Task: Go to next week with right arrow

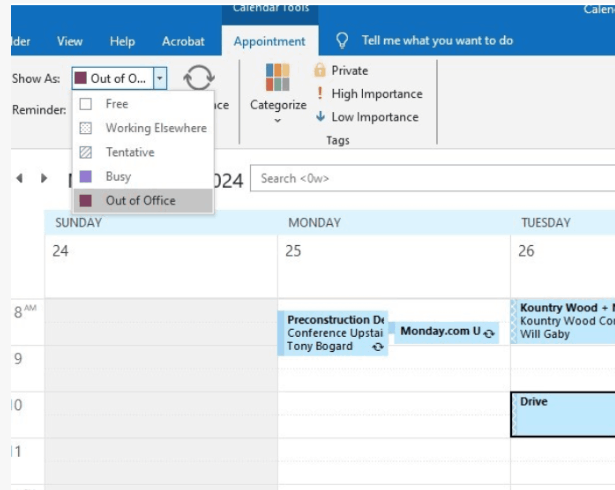Action: [44, 179]
